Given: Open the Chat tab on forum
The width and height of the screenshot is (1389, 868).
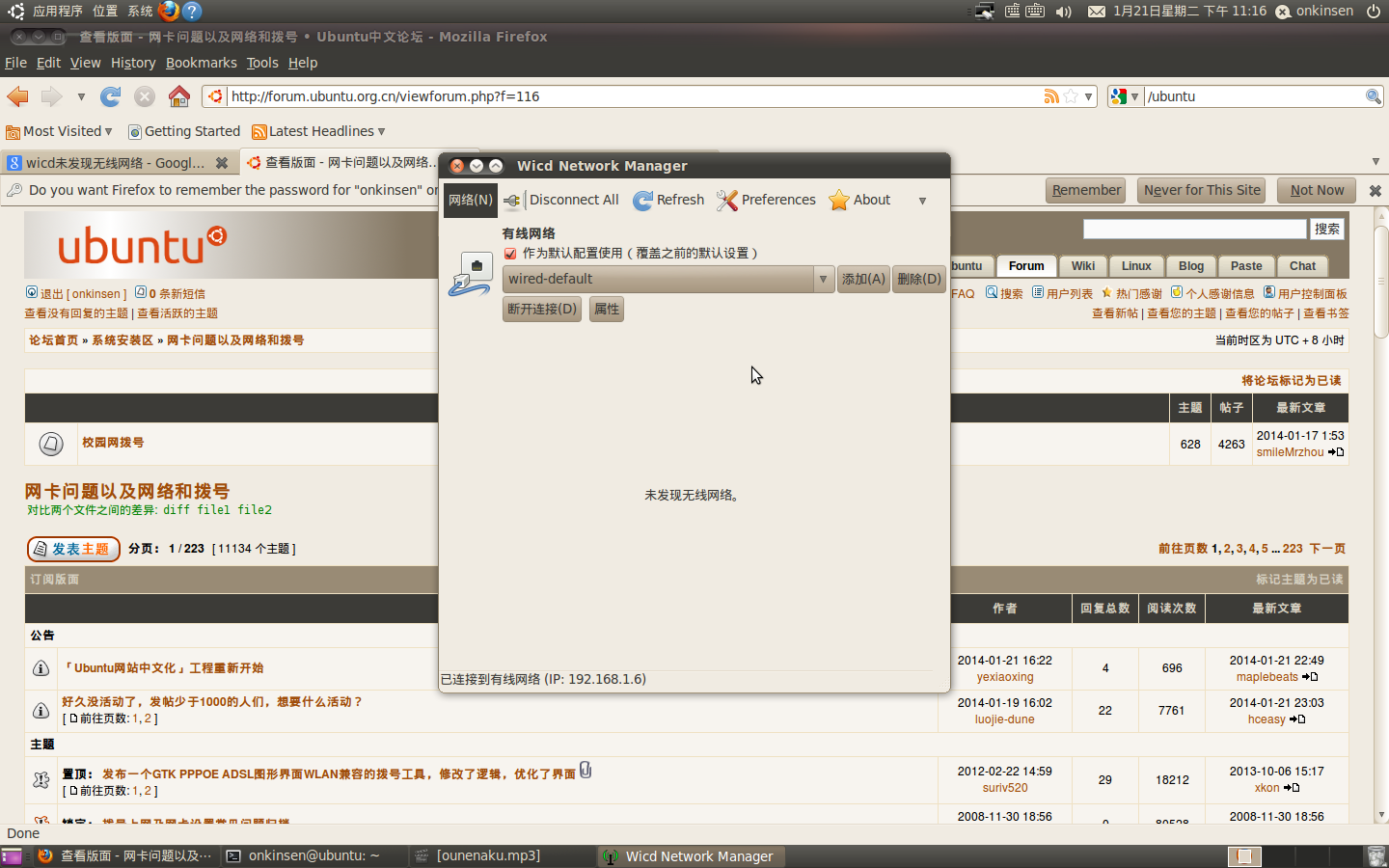Looking at the screenshot, I should [1302, 266].
